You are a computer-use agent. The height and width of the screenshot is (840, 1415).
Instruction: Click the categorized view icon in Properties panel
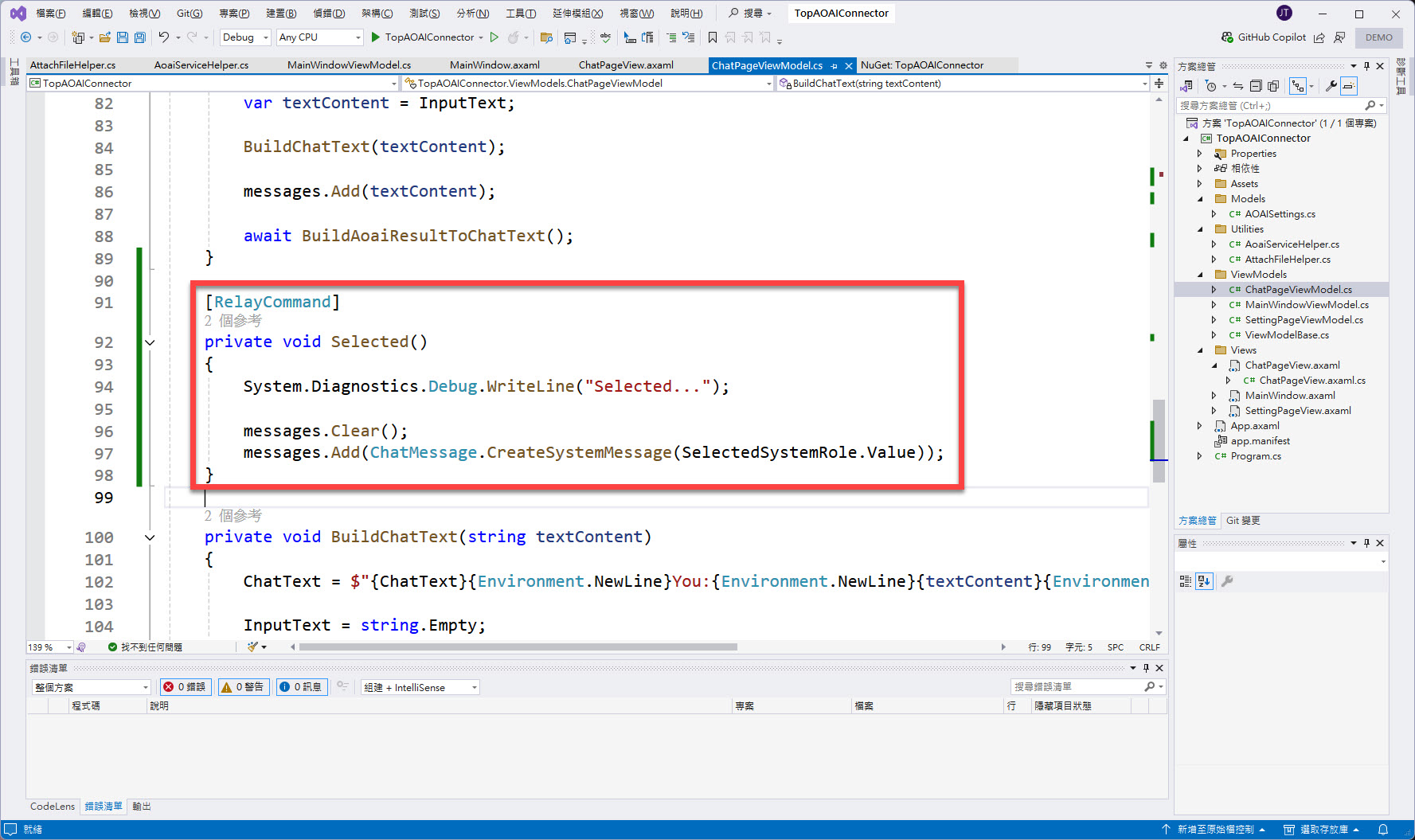[1186, 581]
